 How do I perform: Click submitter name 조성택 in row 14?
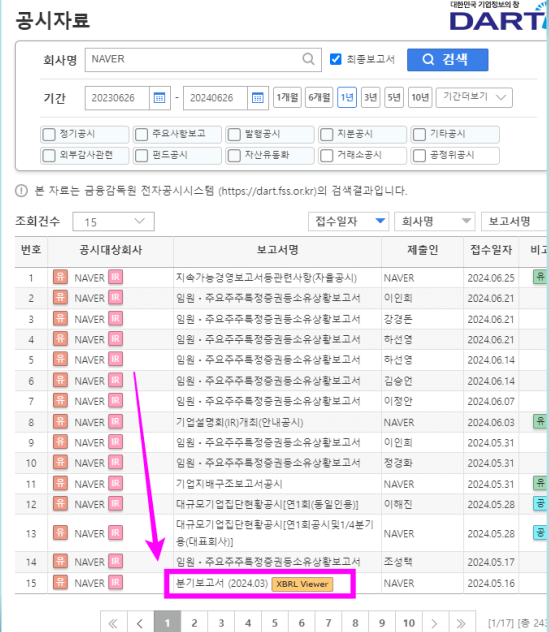point(398,561)
